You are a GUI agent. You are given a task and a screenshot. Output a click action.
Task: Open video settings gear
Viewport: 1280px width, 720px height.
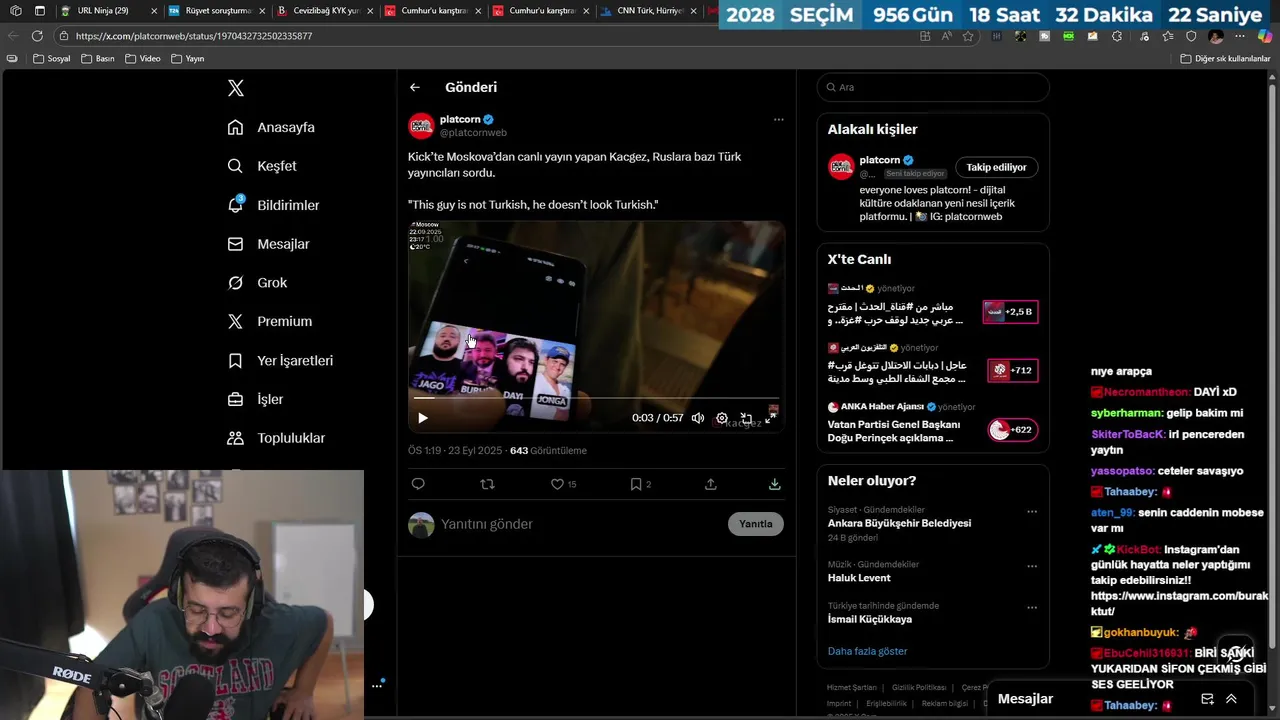722,418
